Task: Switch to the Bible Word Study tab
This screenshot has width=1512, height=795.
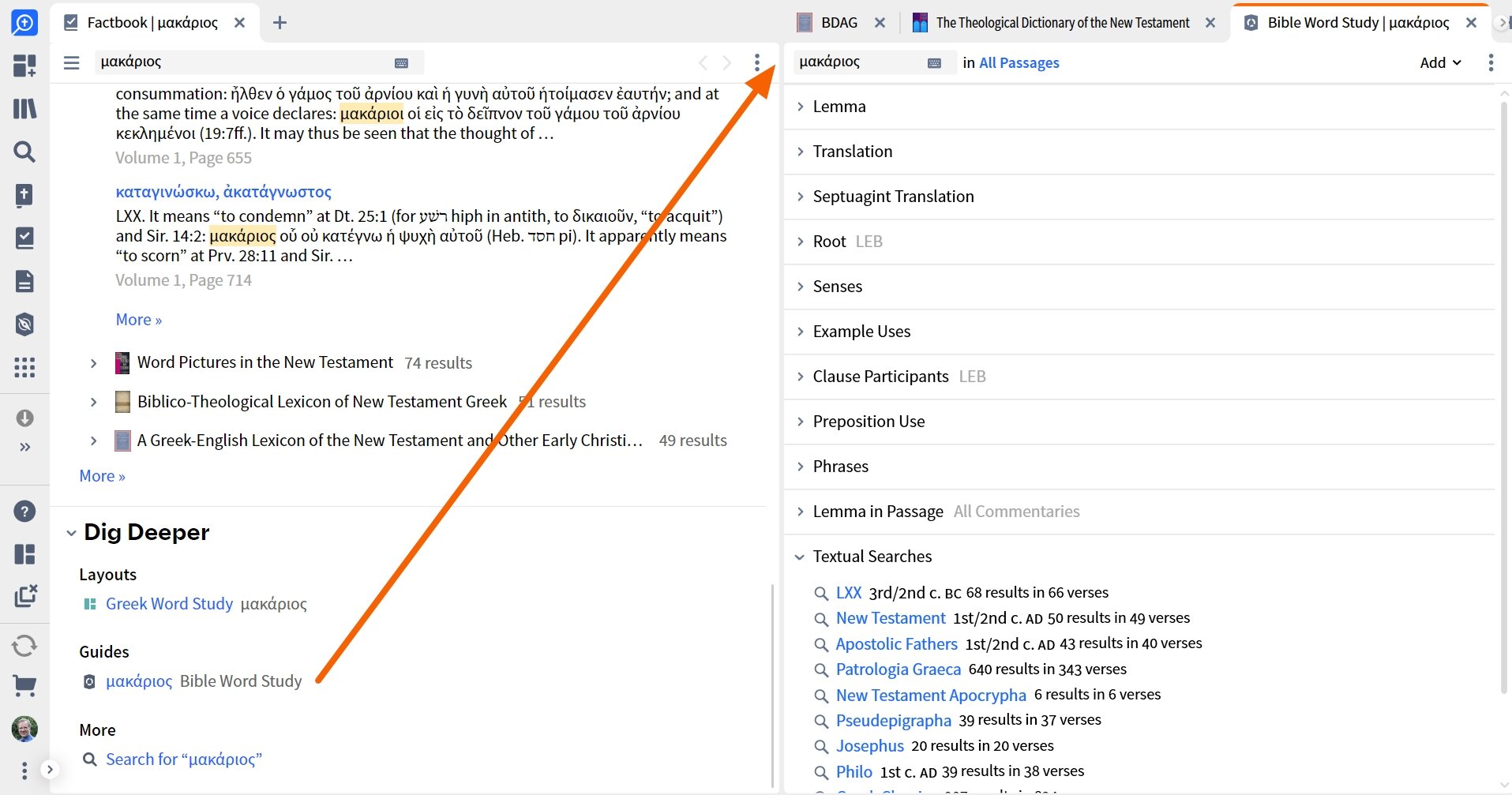Action: [1346, 23]
